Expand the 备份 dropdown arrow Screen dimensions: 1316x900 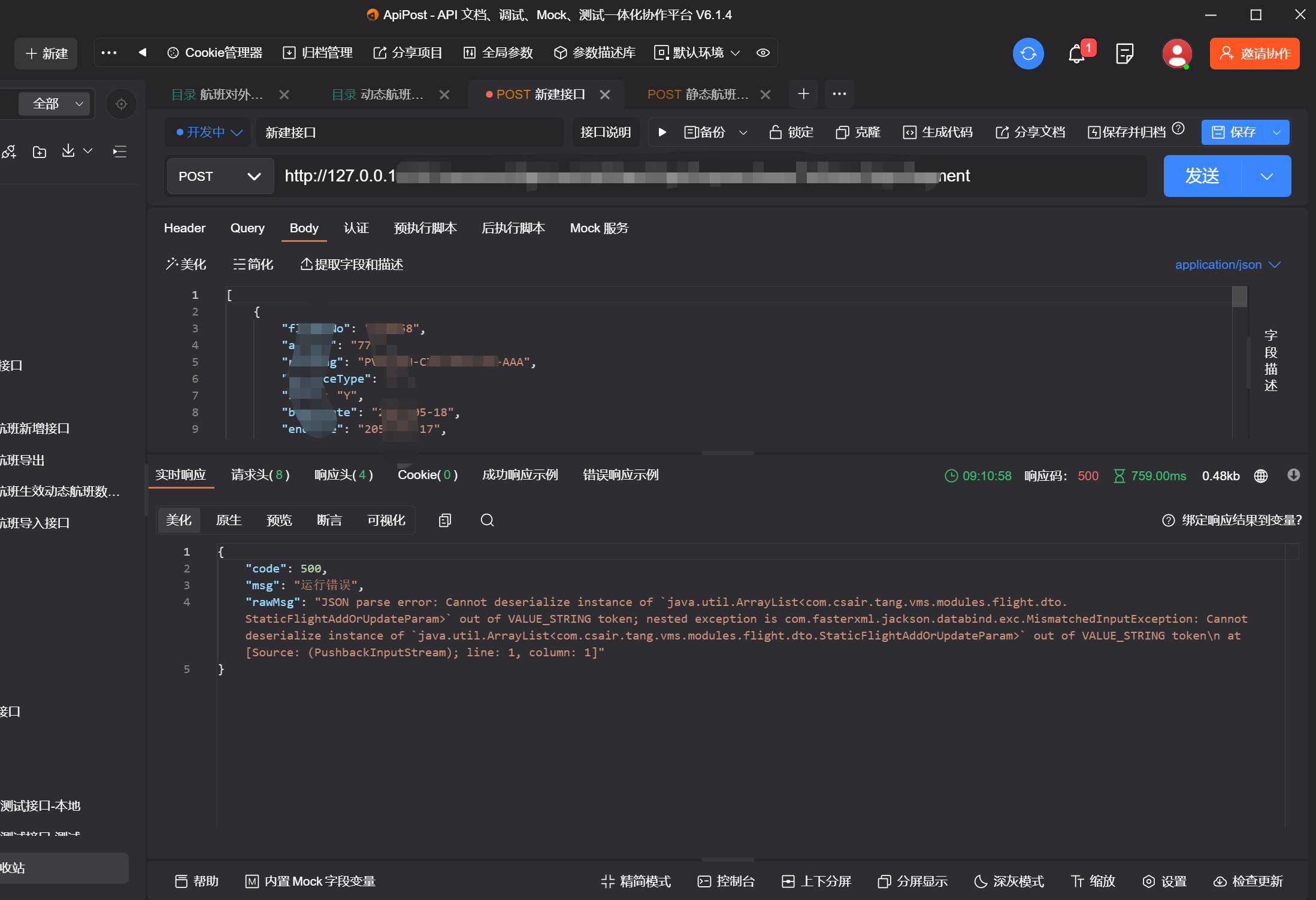click(743, 132)
